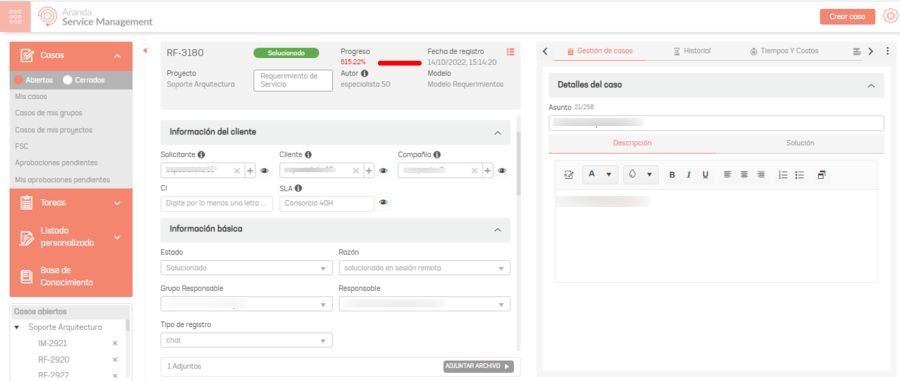
Task: Open the Solución tab
Action: [x=800, y=143]
